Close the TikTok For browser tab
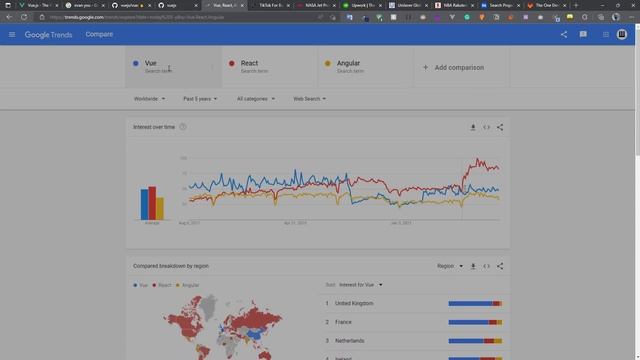Image resolution: width=640 pixels, height=360 pixels. [288, 6]
